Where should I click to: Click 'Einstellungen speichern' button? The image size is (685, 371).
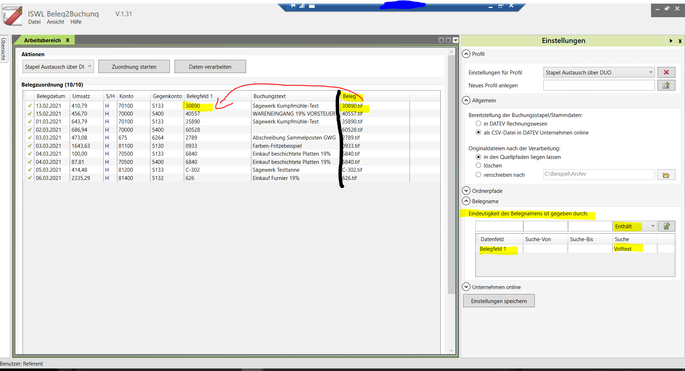[x=498, y=301]
